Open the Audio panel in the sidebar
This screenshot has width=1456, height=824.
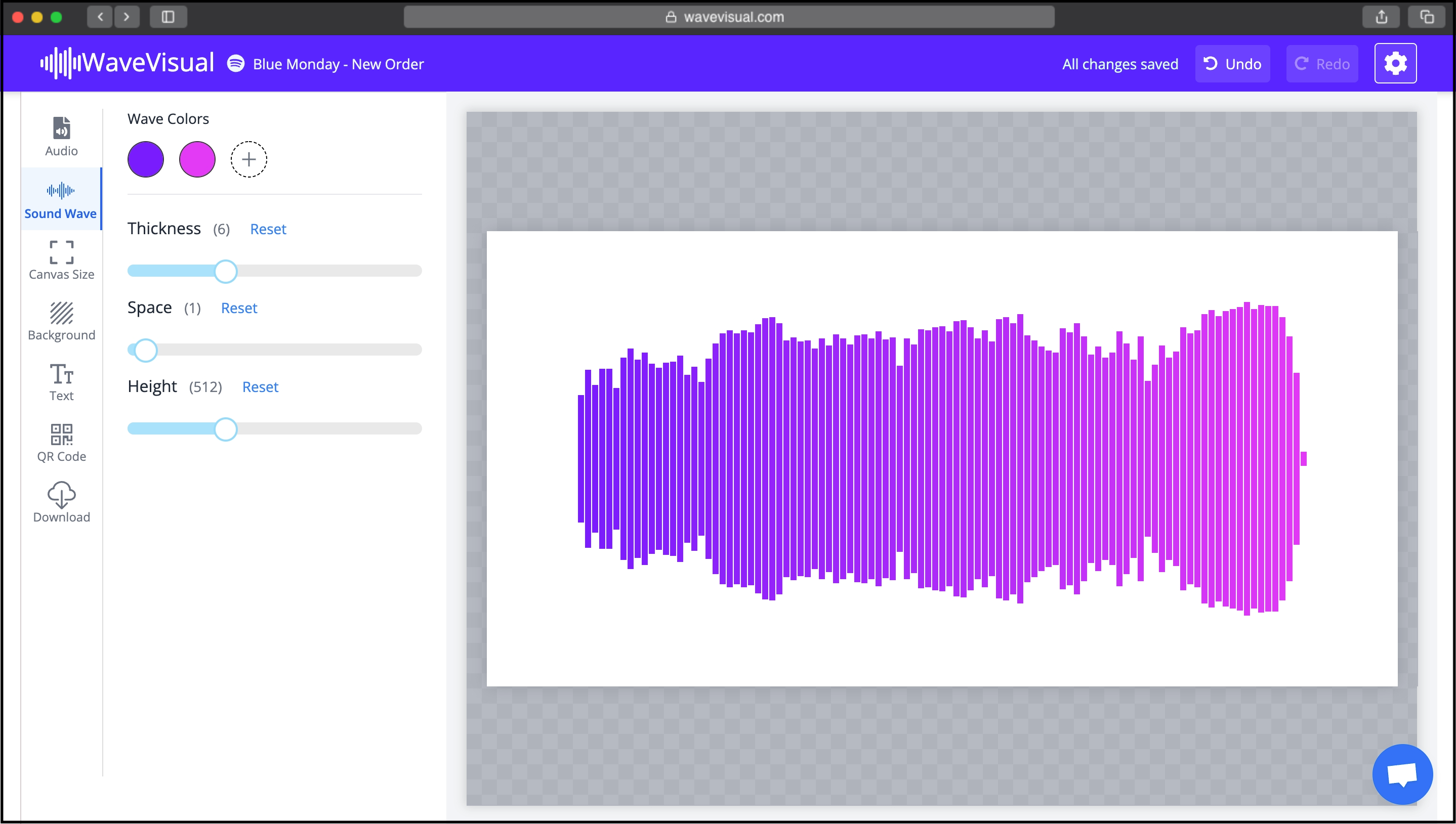click(x=61, y=136)
